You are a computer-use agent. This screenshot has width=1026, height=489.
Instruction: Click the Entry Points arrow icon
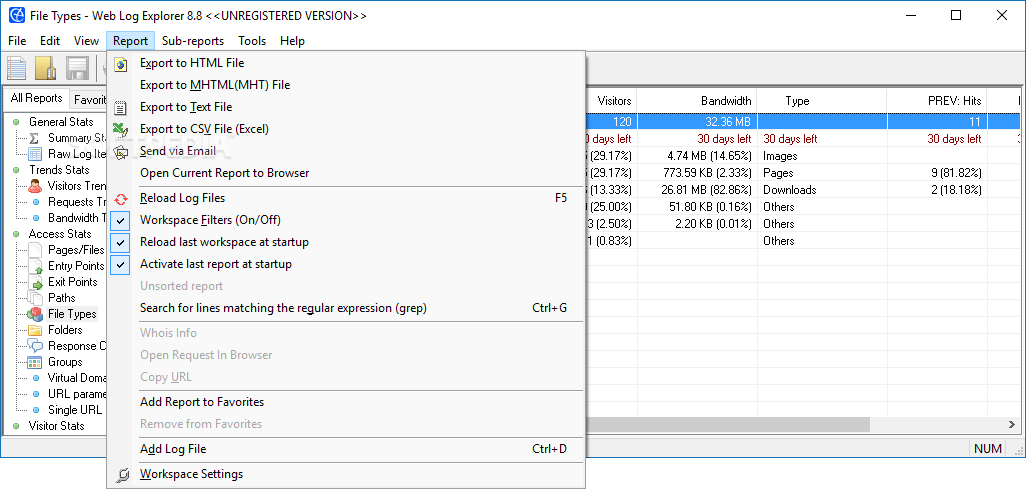point(36,266)
